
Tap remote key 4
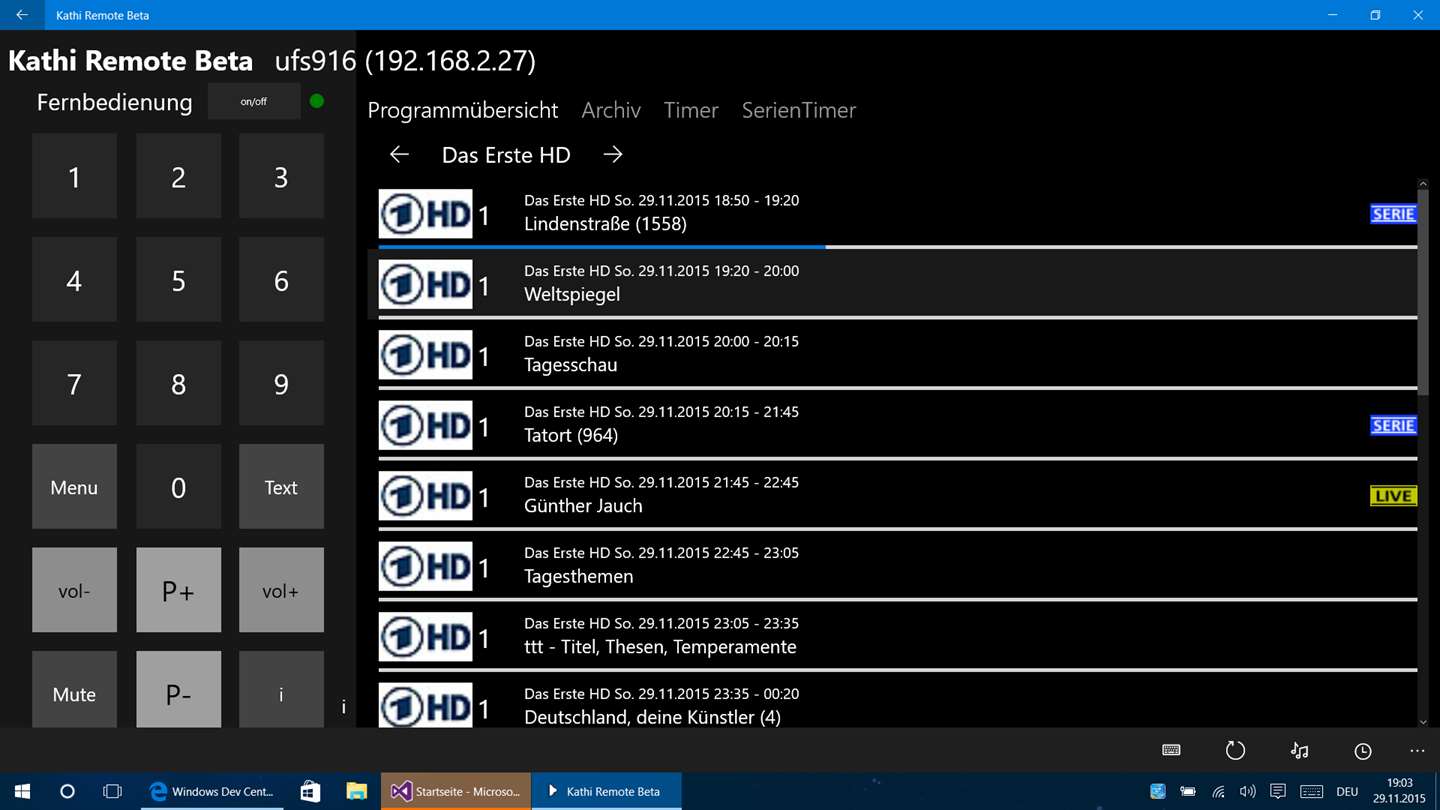pos(74,280)
